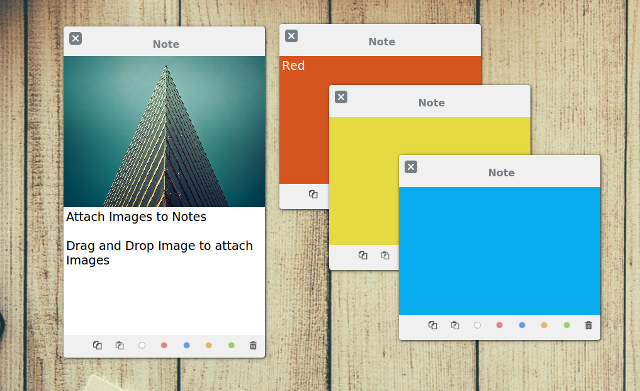The image size is (640, 391).
Task: Click copy icon on the red note
Action: (313, 194)
